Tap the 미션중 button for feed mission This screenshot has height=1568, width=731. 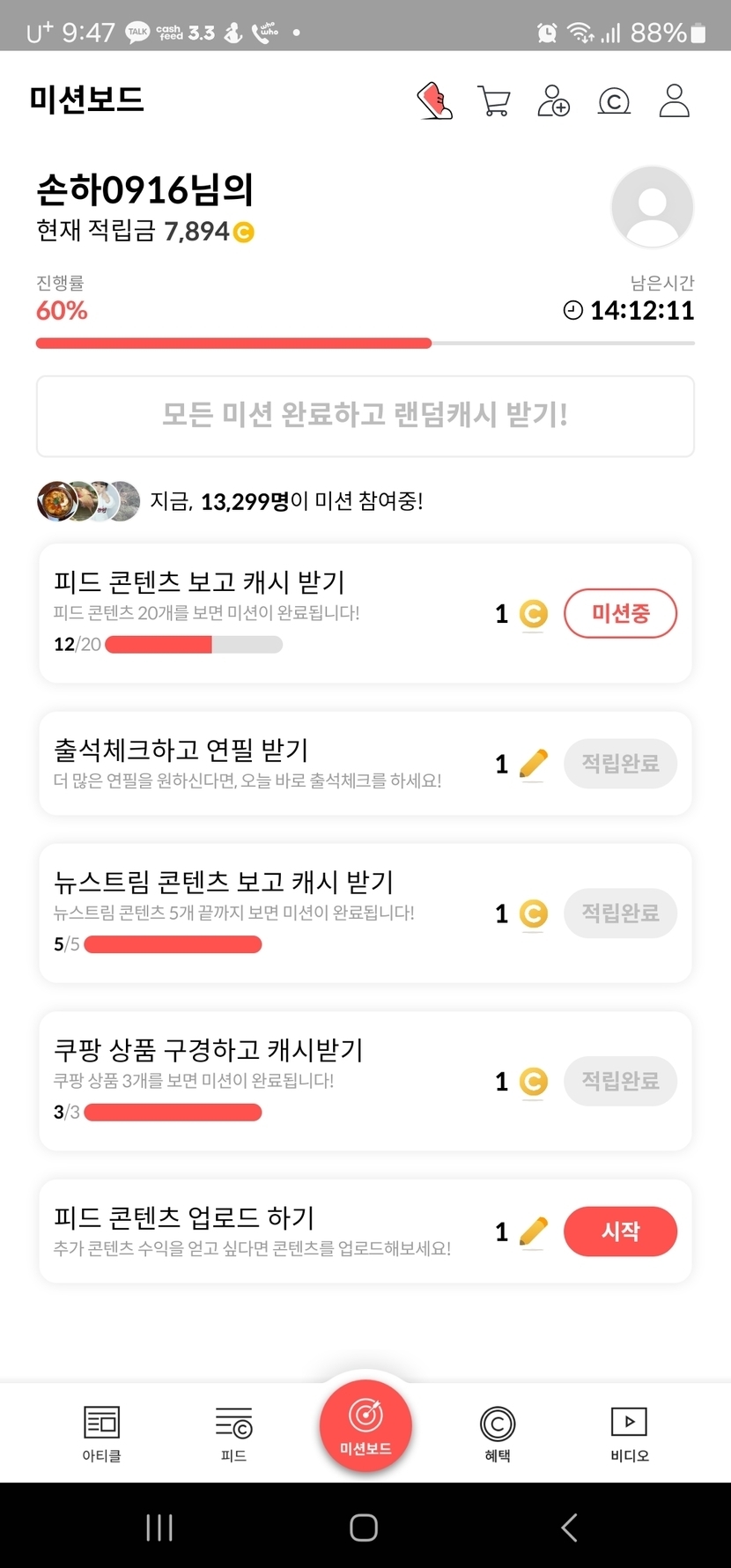click(620, 613)
